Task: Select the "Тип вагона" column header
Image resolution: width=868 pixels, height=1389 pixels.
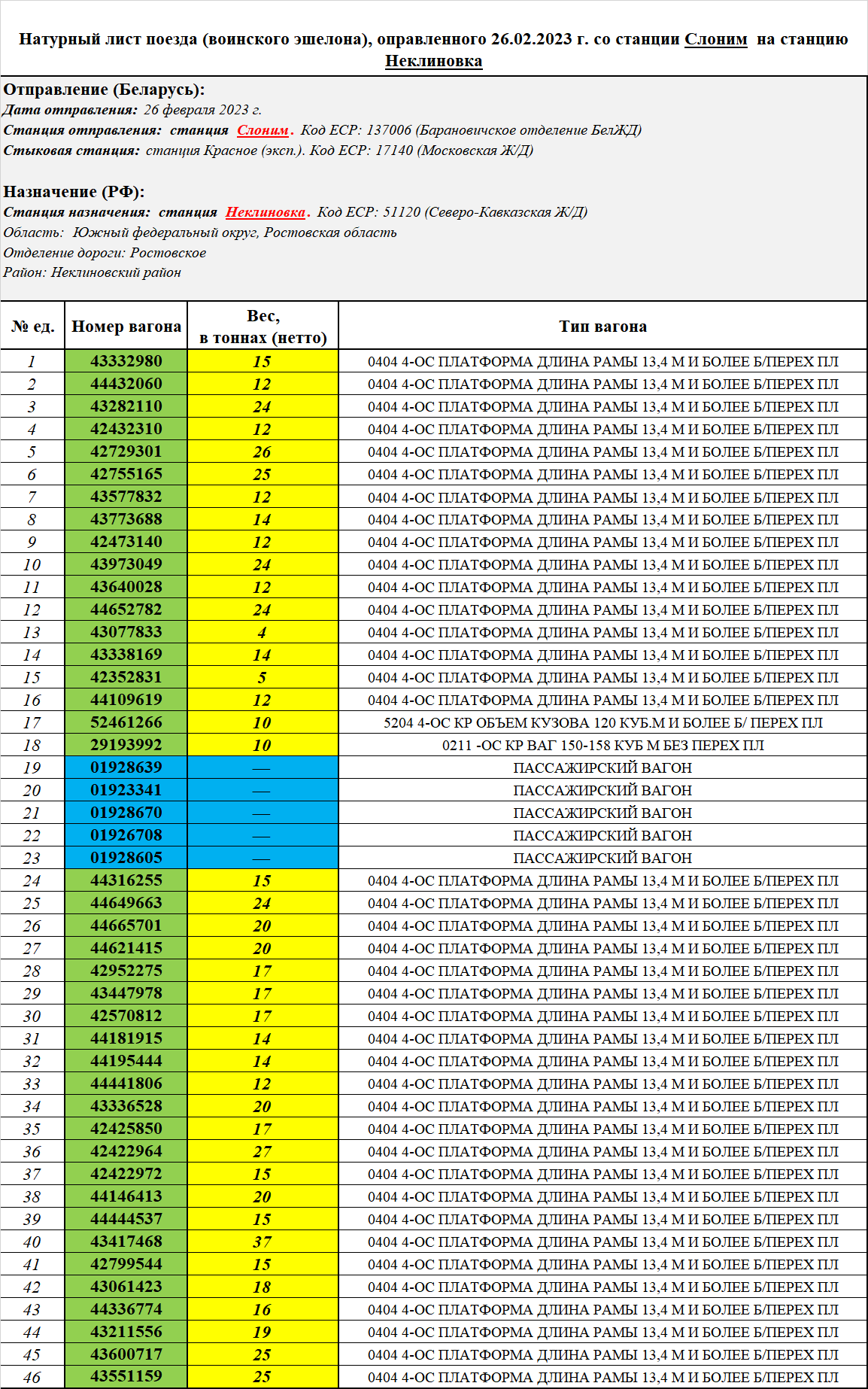Action: point(602,327)
